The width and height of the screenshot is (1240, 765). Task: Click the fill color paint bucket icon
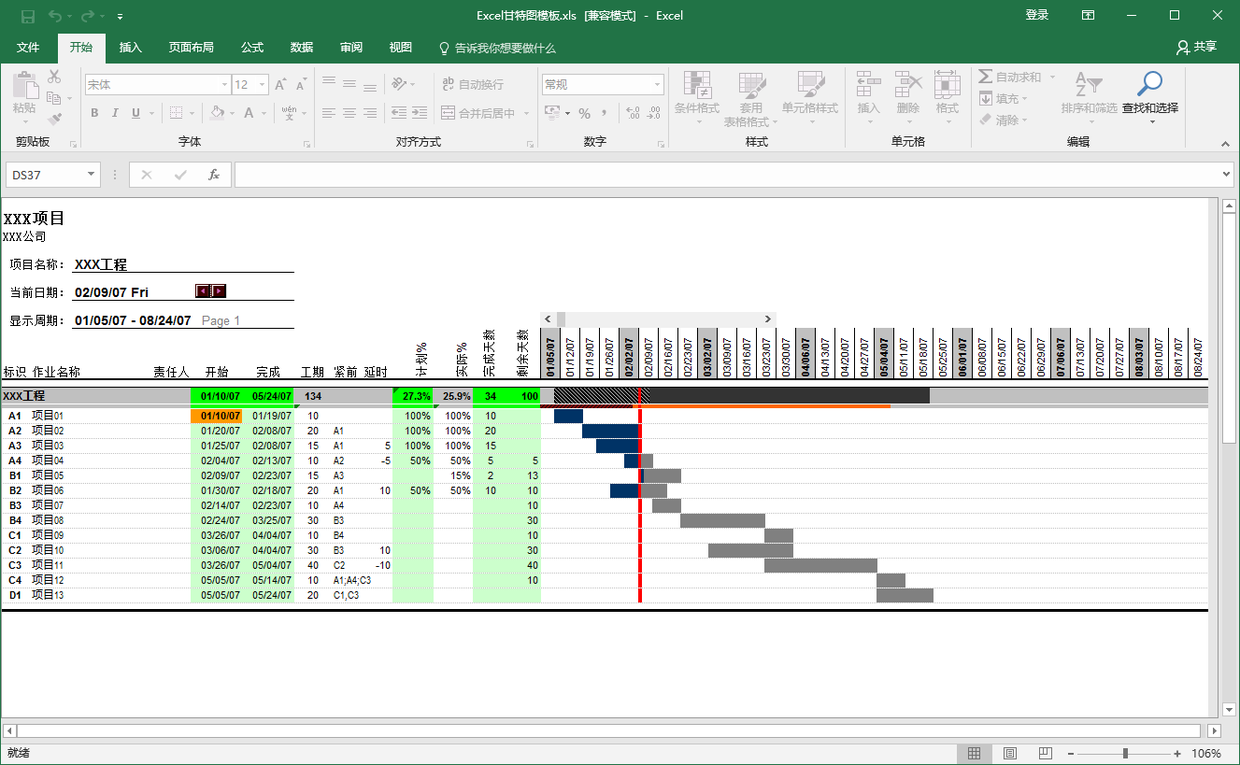click(218, 113)
